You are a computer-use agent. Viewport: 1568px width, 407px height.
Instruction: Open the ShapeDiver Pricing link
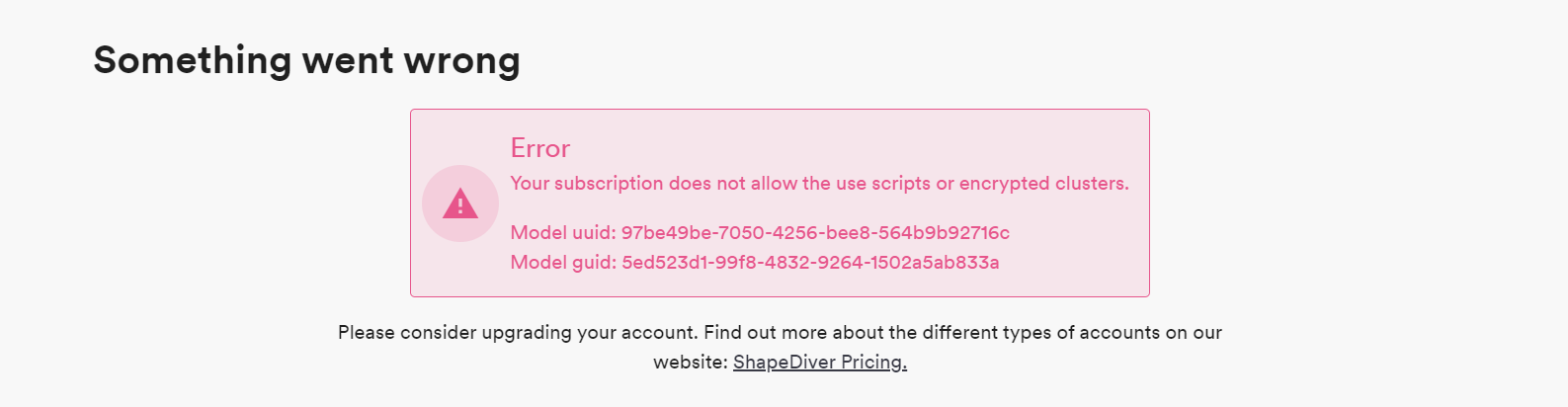819,362
